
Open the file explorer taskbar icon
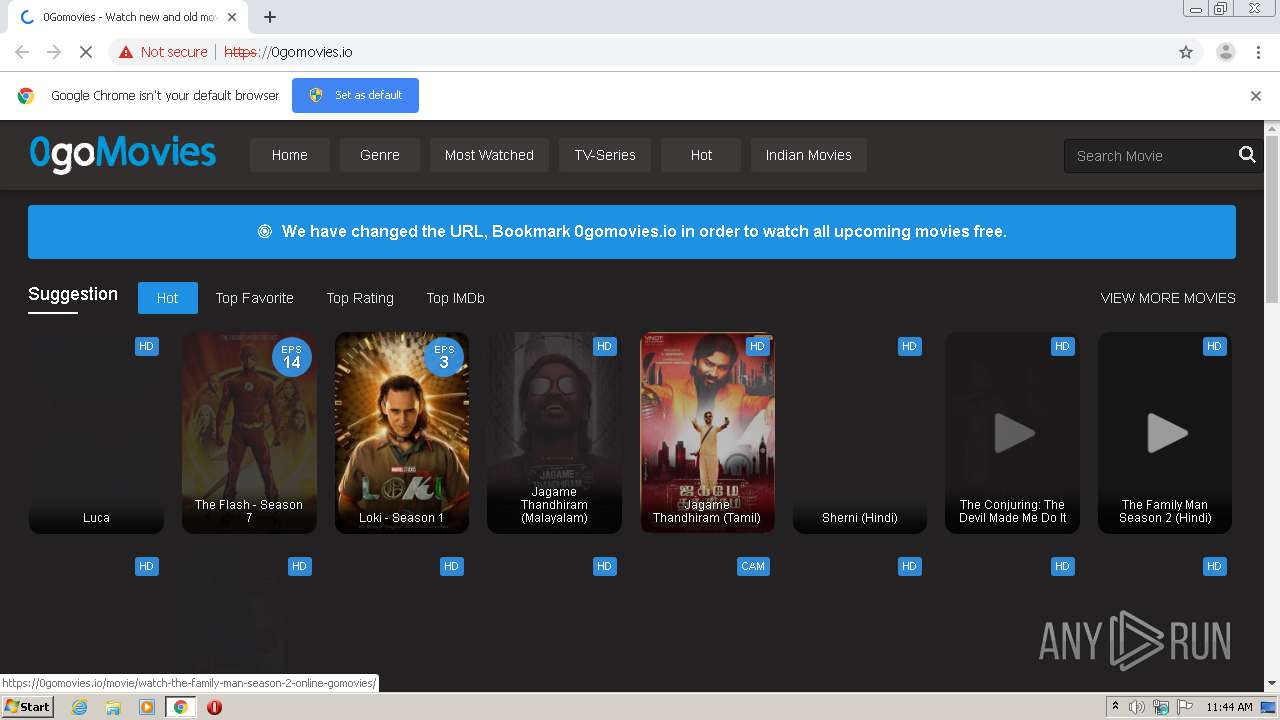point(113,707)
